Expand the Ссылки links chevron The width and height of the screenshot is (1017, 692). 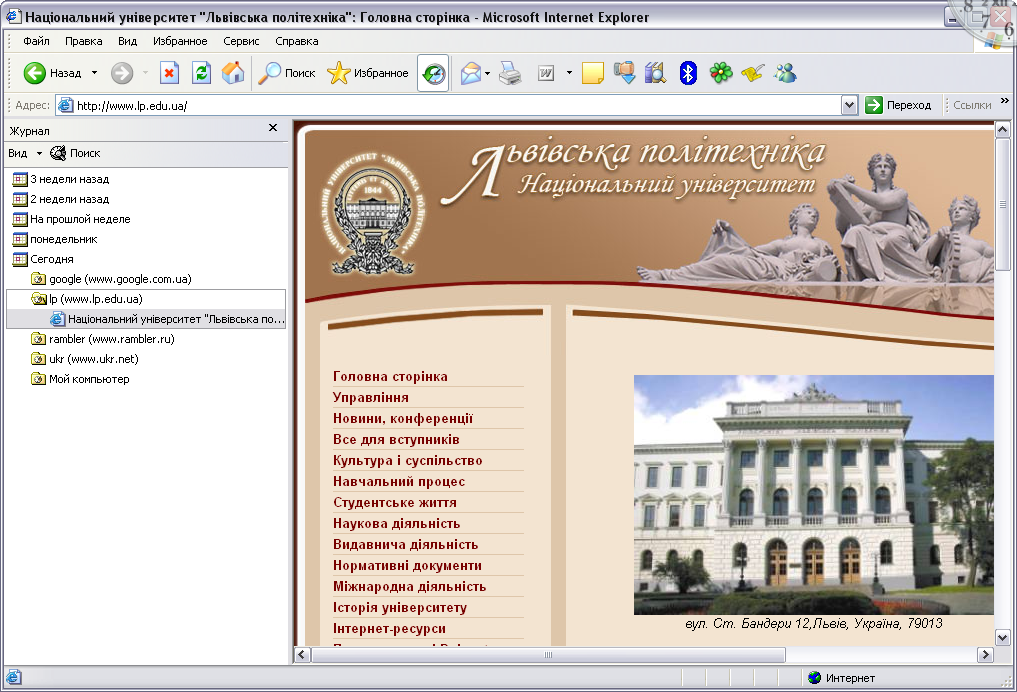click(1005, 101)
